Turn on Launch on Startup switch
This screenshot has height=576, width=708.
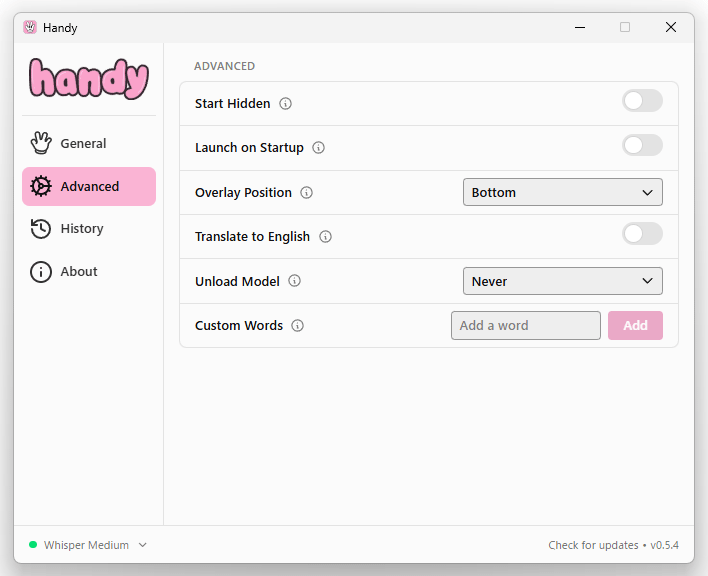(x=642, y=145)
